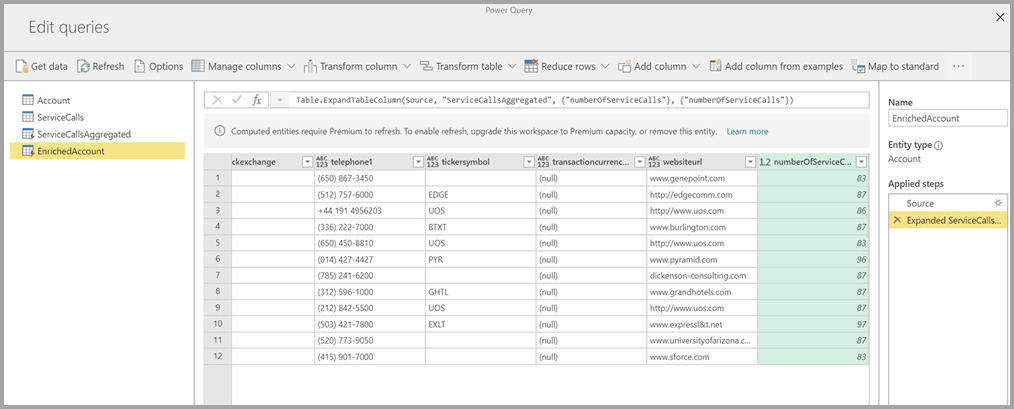Viewport: 1014px width, 409px height.
Task: Open the more options ellipsis menu
Action: [958, 66]
